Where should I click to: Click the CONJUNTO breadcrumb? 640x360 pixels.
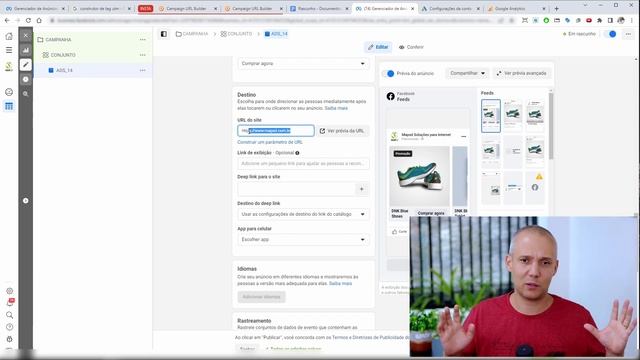pos(236,34)
